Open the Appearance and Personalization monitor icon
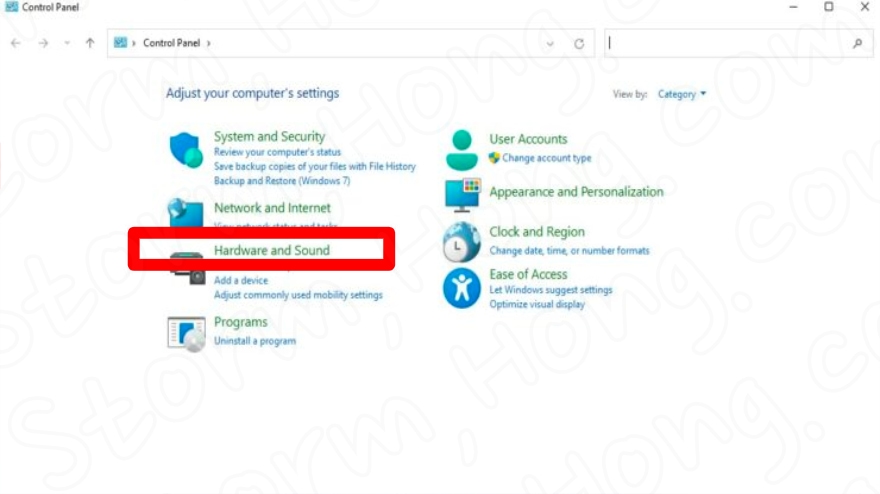 462,195
